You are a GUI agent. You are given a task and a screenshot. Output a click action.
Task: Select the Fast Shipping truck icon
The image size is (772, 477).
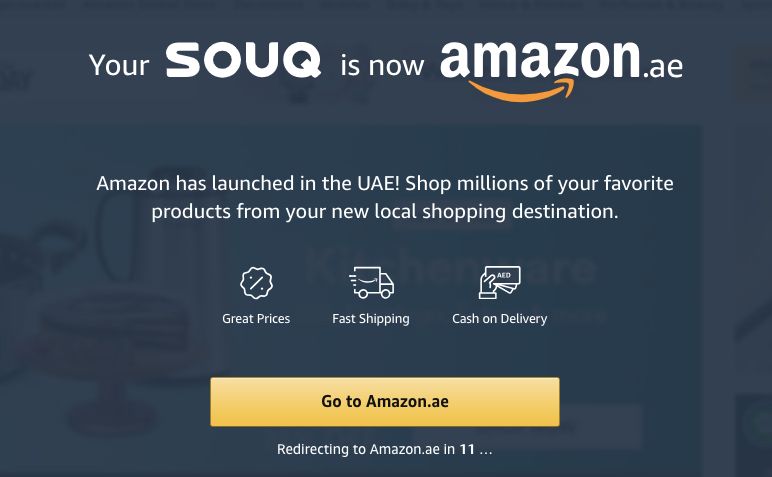pyautogui.click(x=371, y=283)
